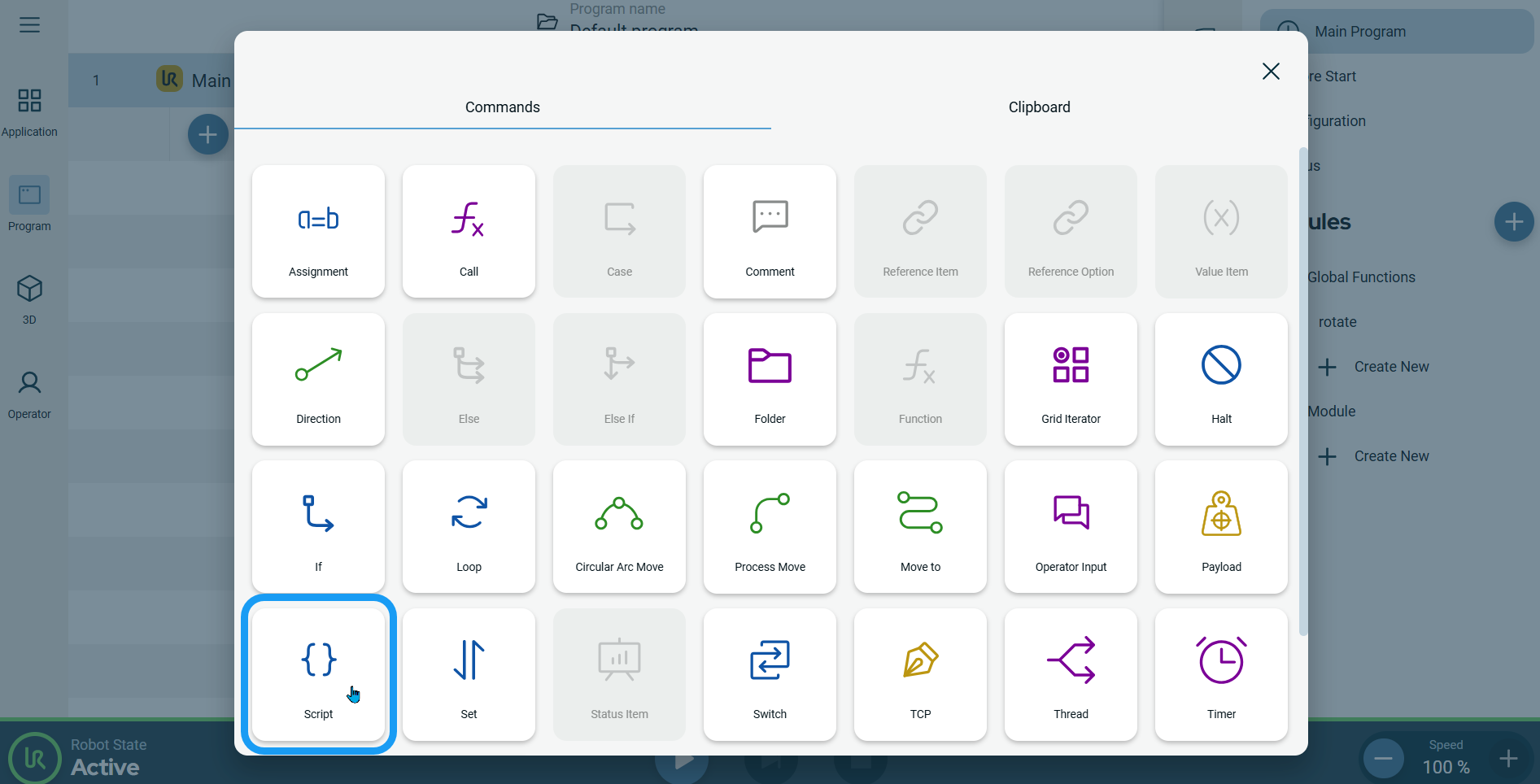Insert the Script command
Image resolution: width=1540 pixels, height=784 pixels.
(318, 674)
